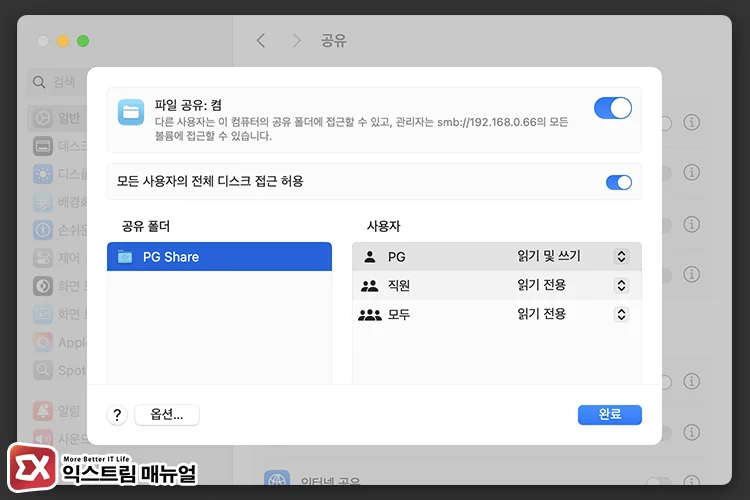Screen dimensions: 750x500
Task: Go back with the left chevron
Action: coord(261,40)
